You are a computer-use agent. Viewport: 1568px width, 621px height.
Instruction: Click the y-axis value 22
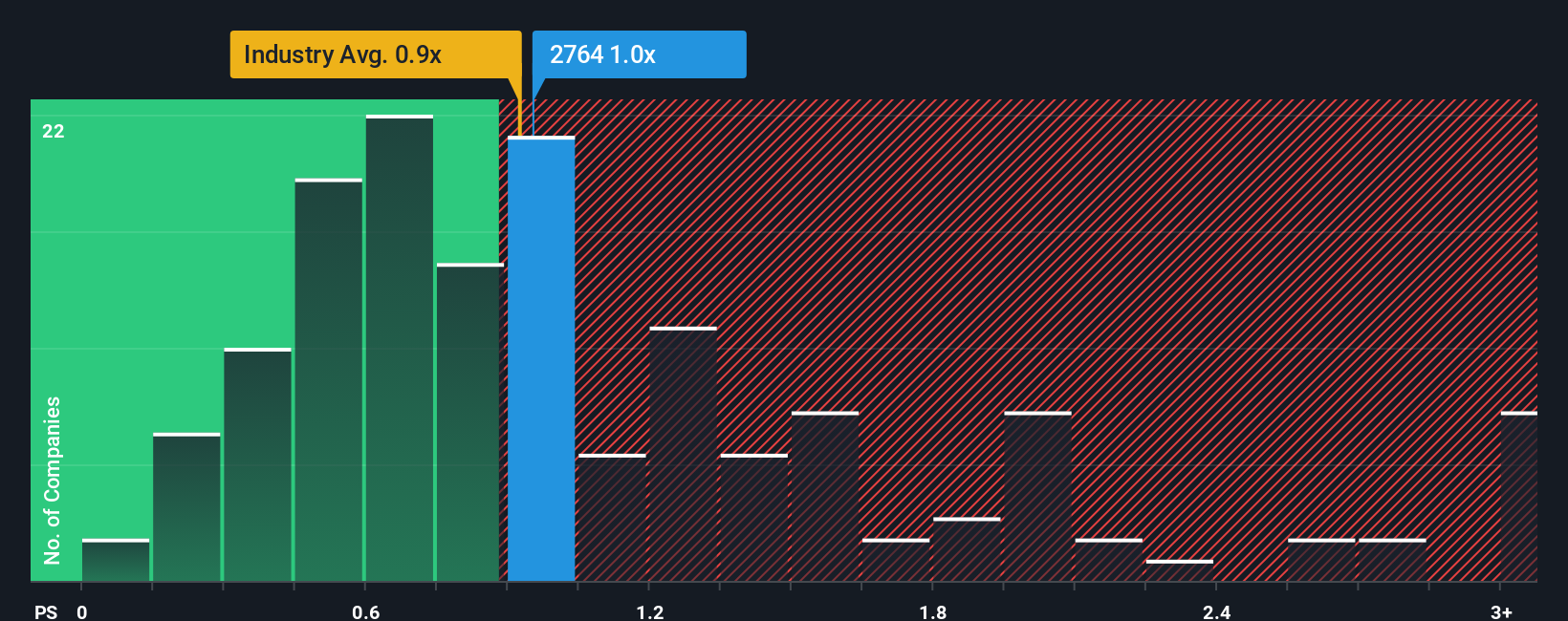[54, 131]
